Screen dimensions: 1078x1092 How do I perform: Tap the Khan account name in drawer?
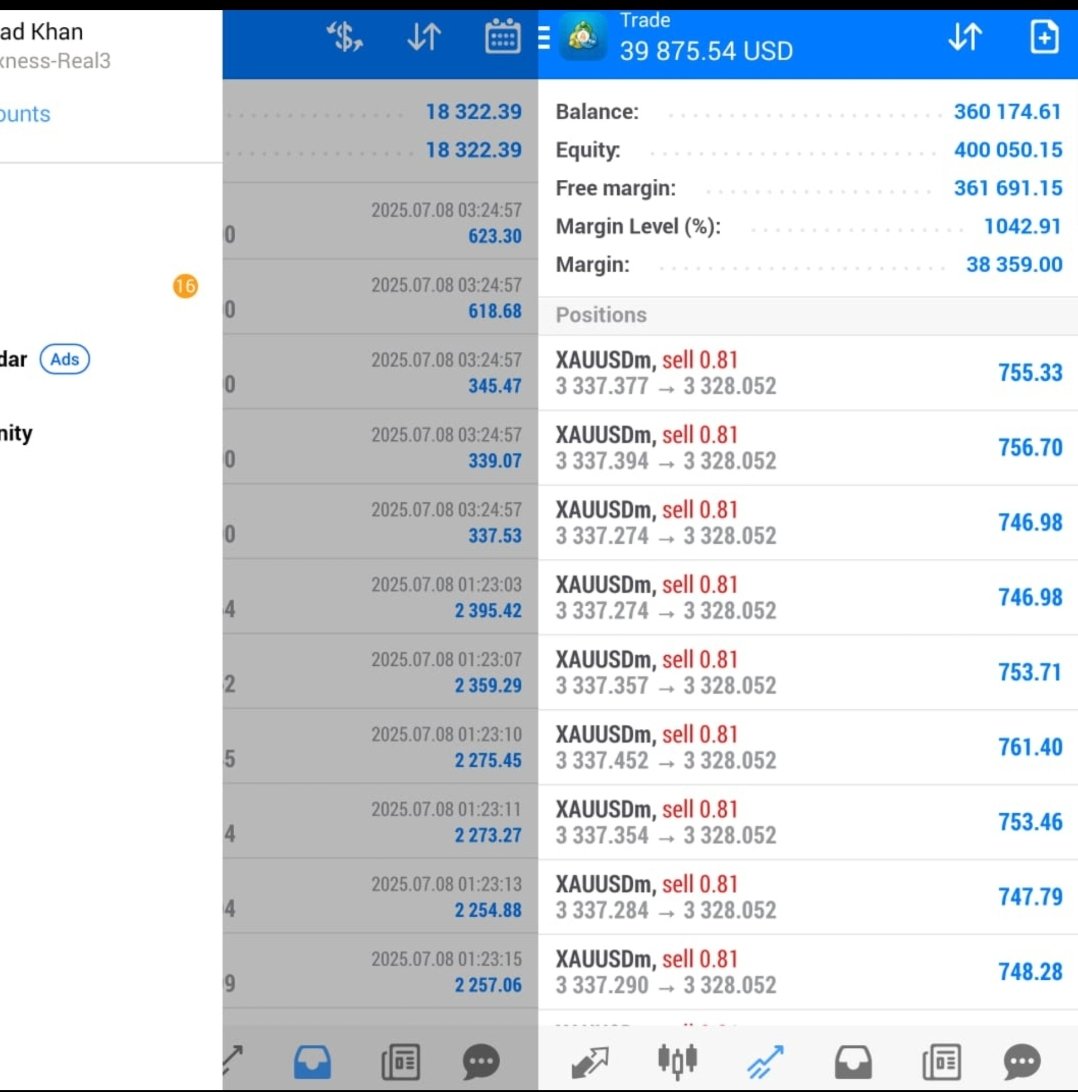(41, 31)
